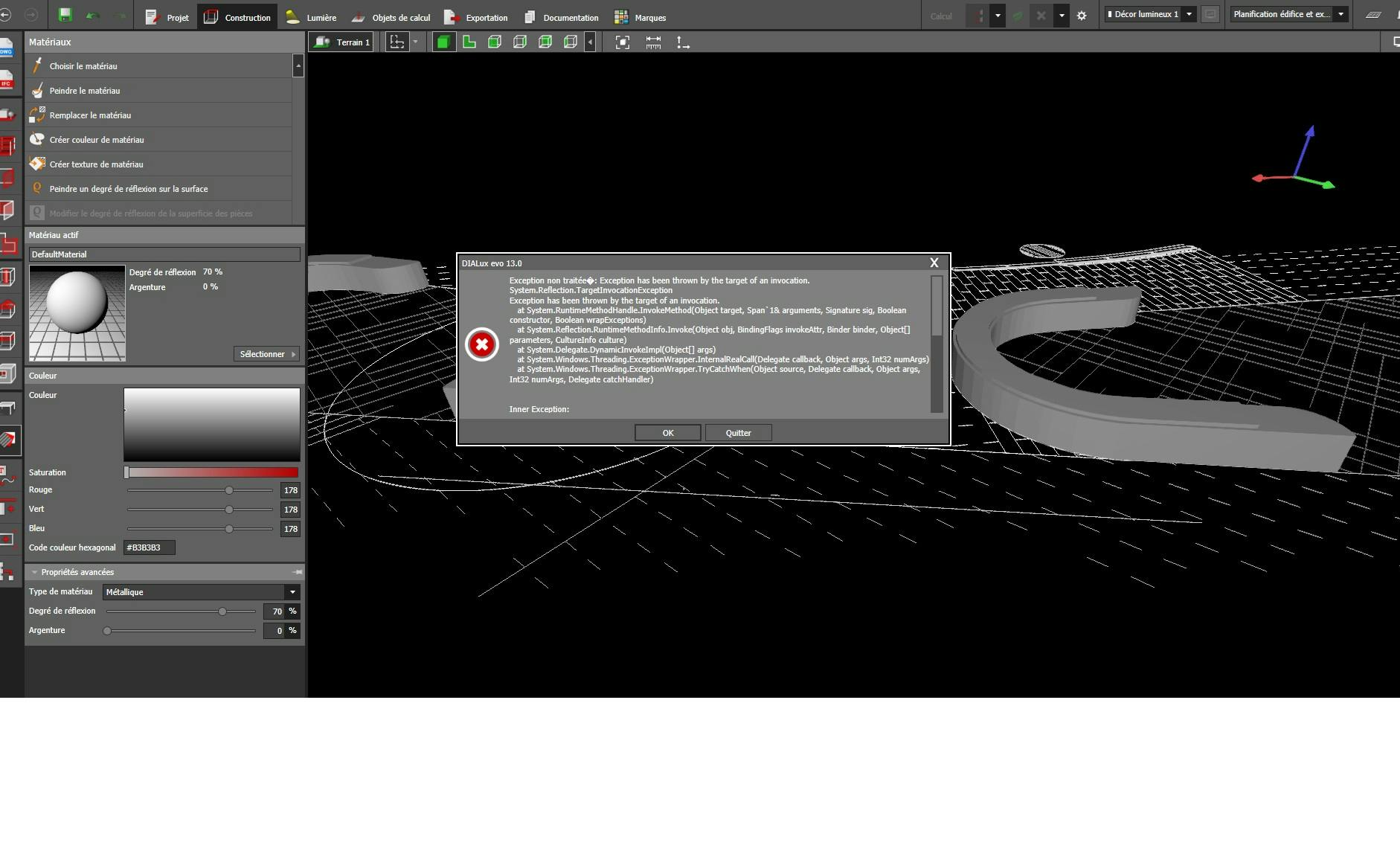The image size is (1400, 851).
Task: Open the Documentation tab
Action: point(562,17)
